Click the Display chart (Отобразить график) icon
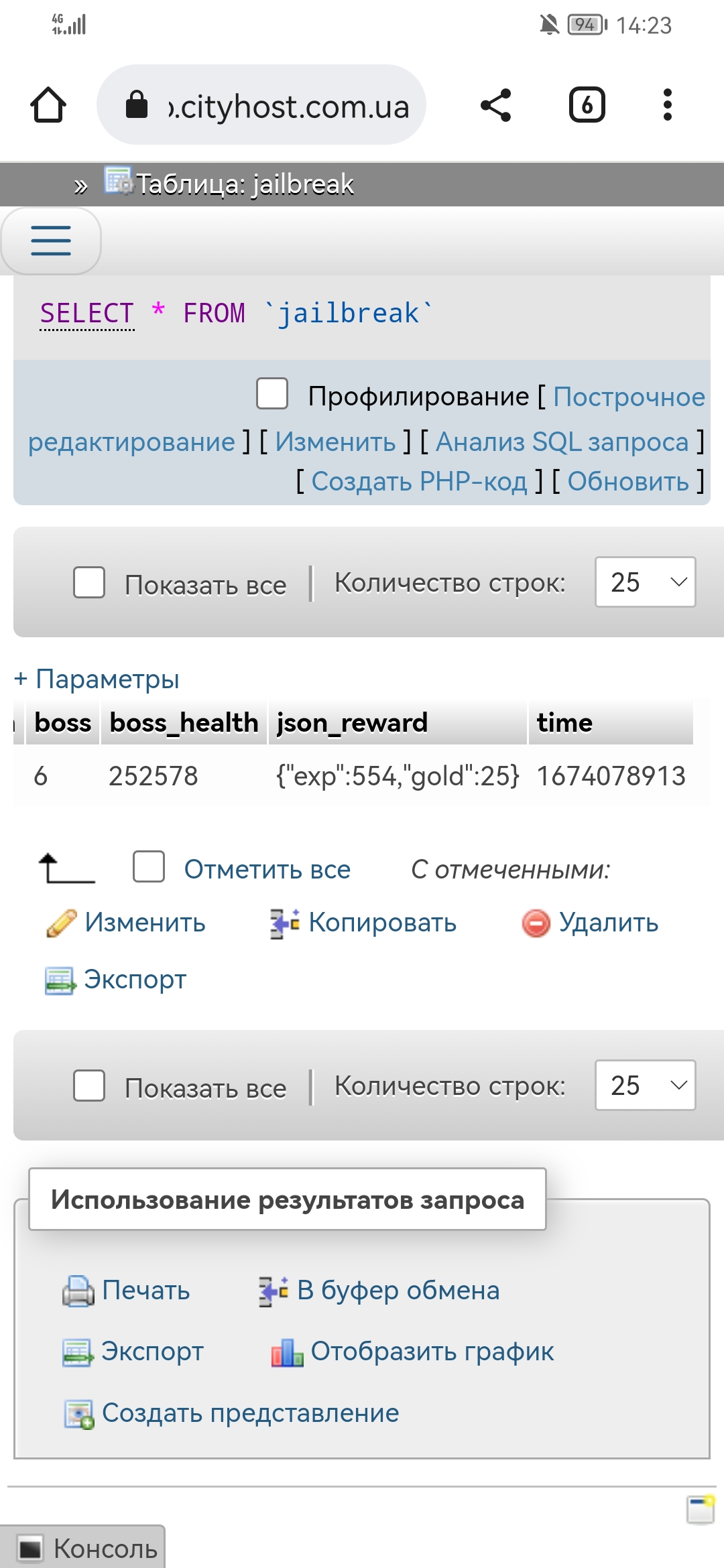The image size is (724, 1568). click(x=287, y=1352)
